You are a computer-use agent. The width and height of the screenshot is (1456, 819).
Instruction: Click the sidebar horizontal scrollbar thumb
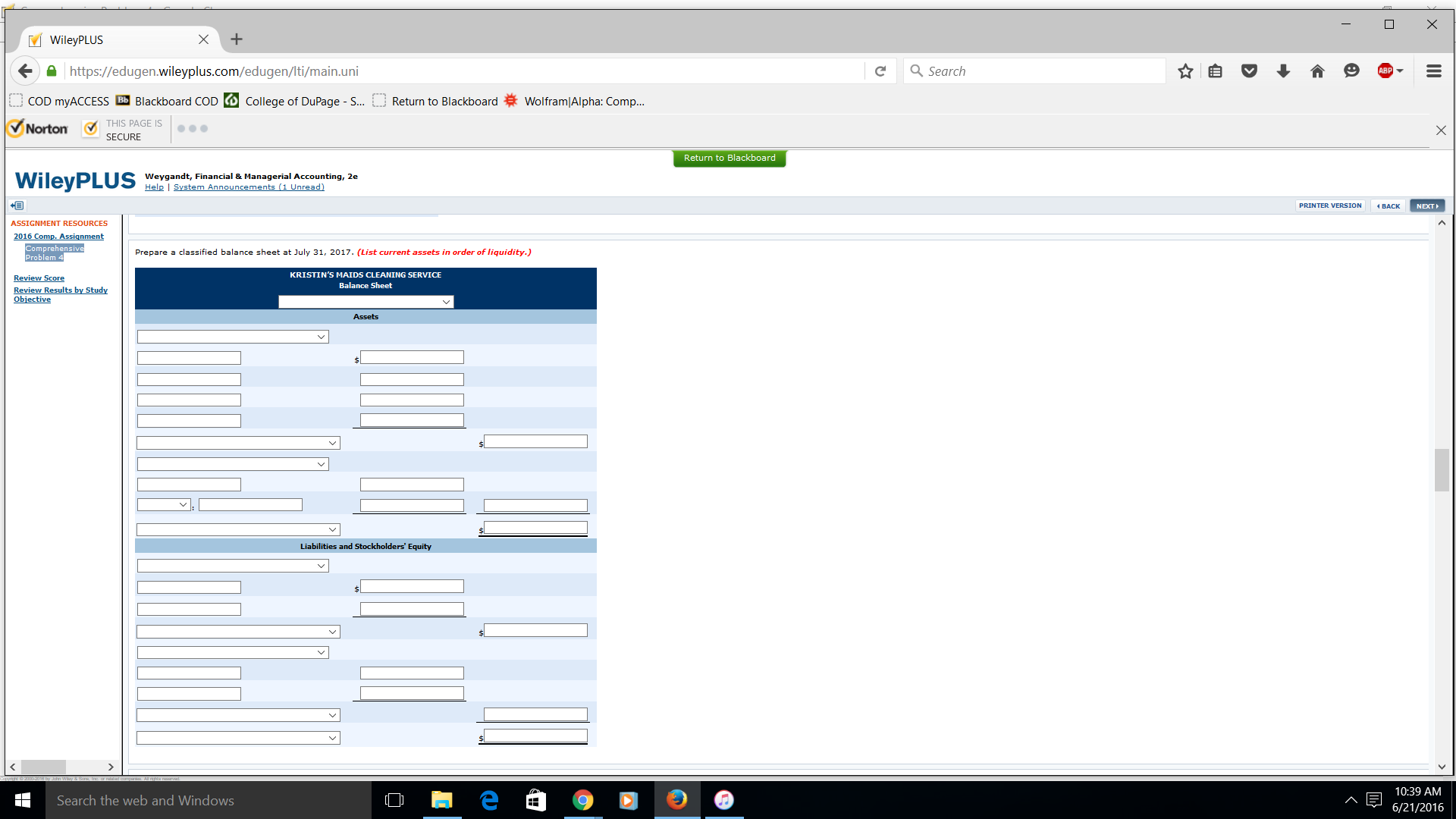43,767
